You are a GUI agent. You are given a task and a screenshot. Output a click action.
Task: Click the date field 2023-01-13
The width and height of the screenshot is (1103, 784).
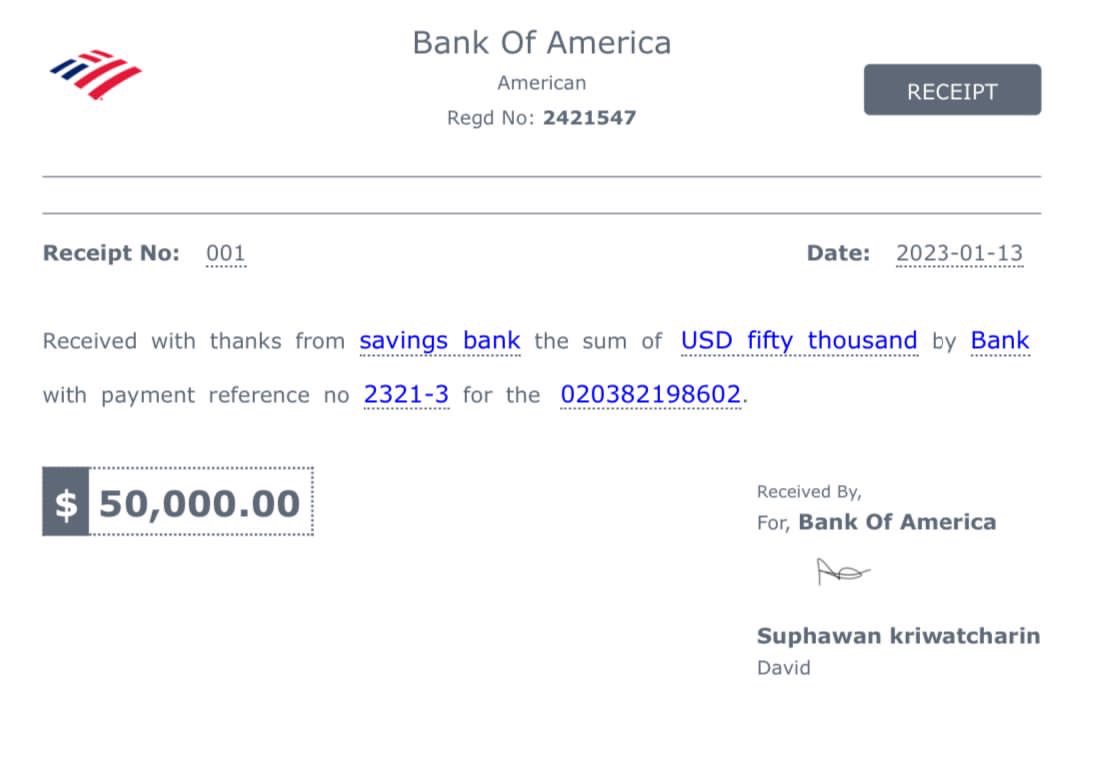(x=959, y=254)
